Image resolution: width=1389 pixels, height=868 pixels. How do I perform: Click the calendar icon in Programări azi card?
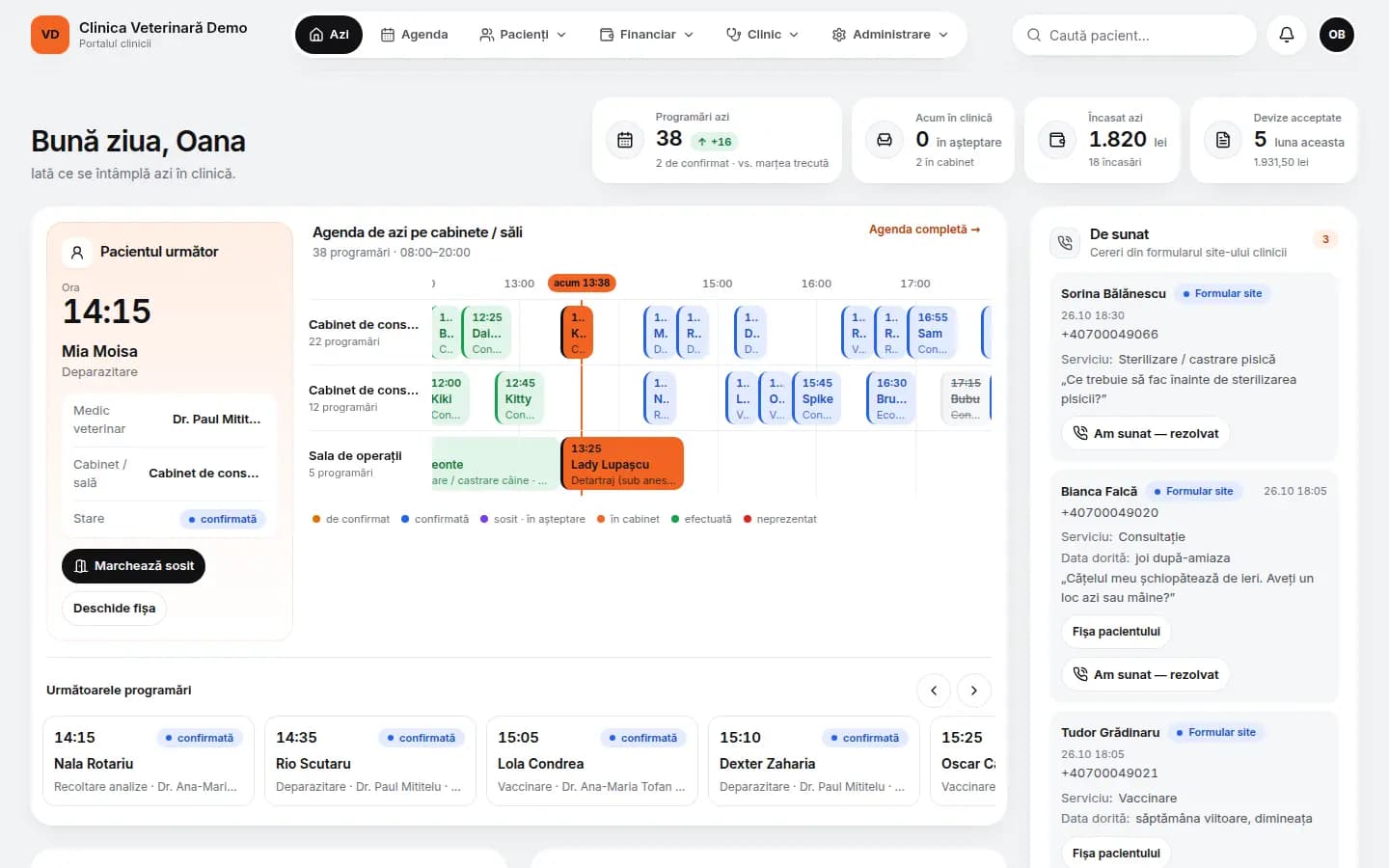pos(625,140)
